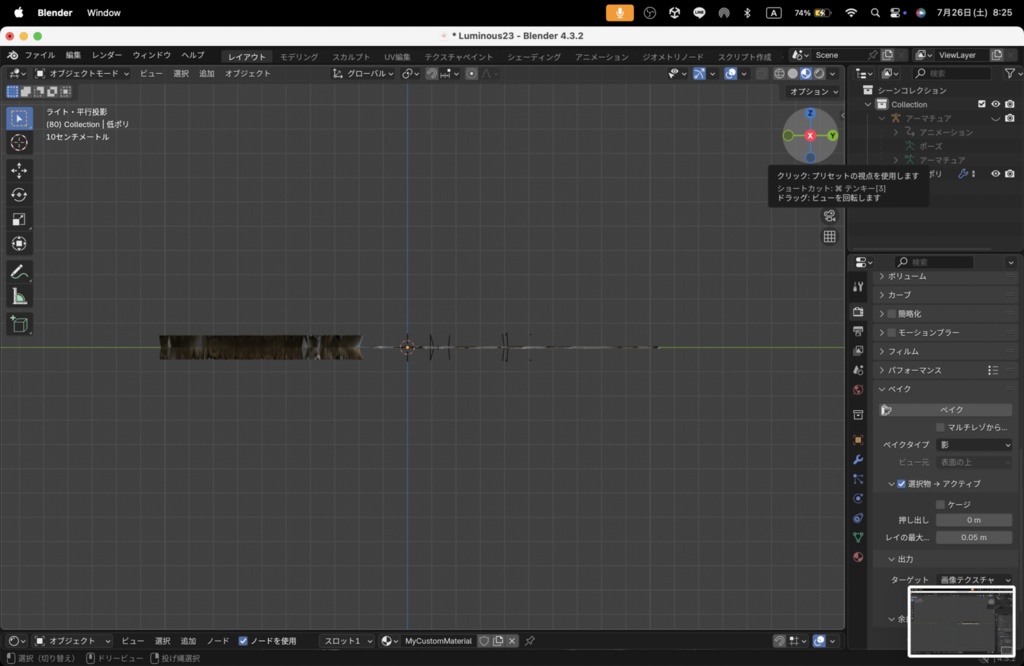Enable the 簡略化 checkbox
Screen dimensions: 1024x666
tap(891, 314)
